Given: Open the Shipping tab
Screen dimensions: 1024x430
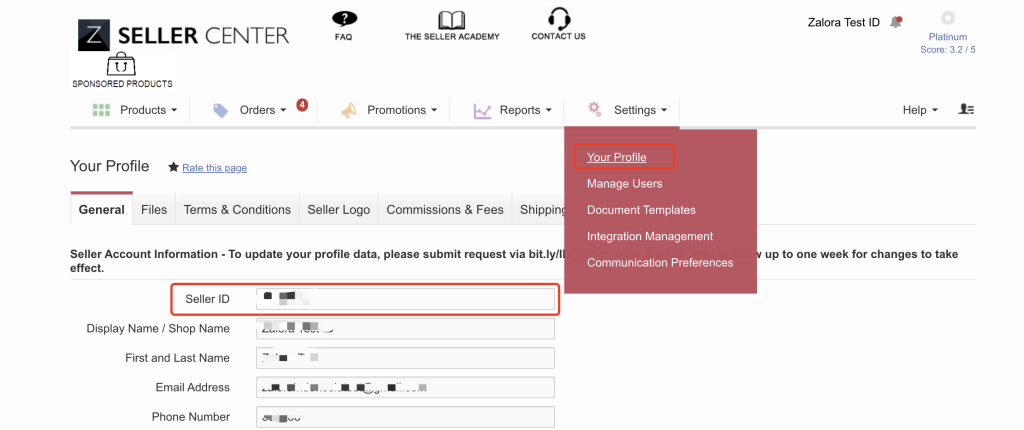Looking at the screenshot, I should [x=539, y=210].
